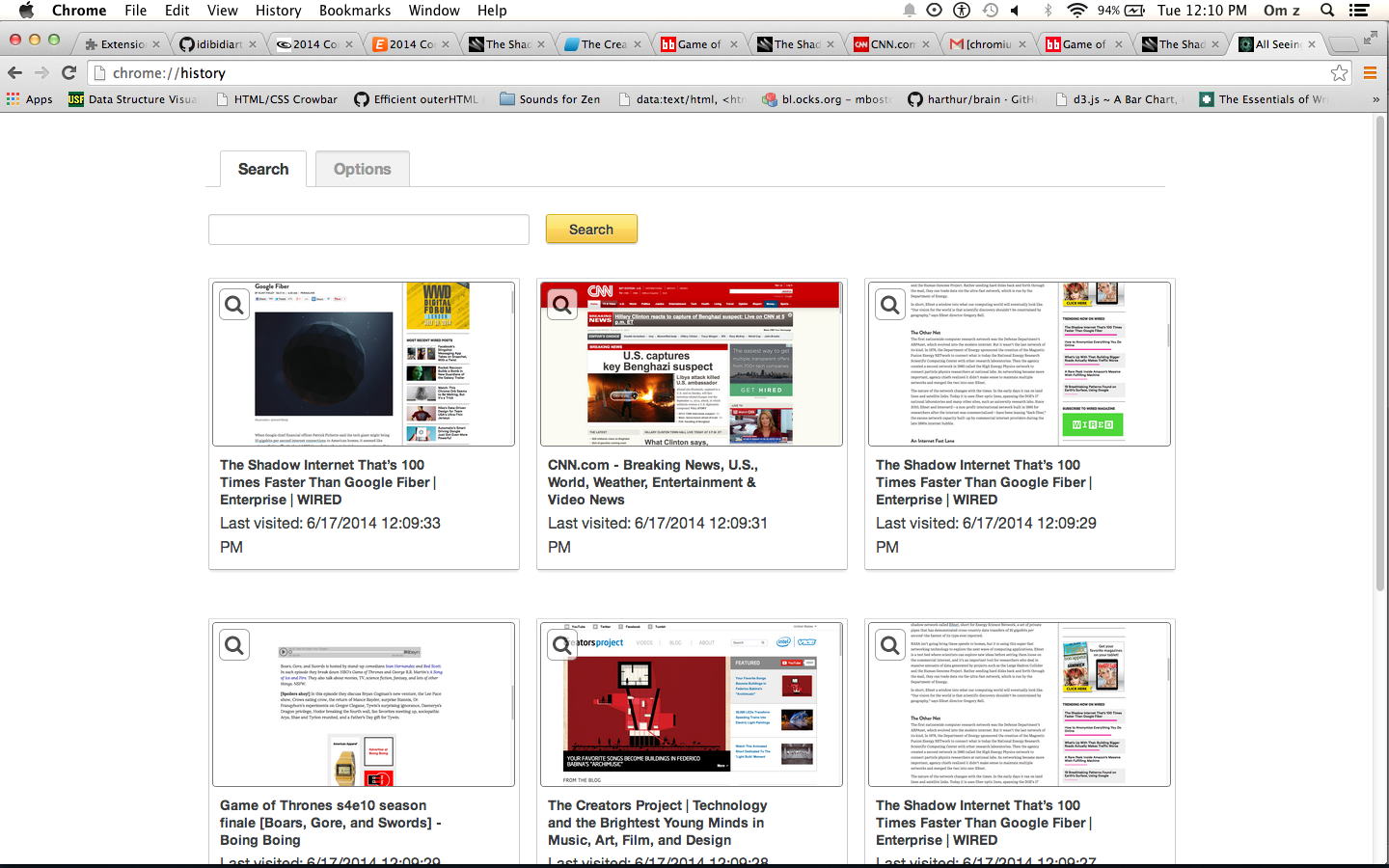This screenshot has height=868, width=1389.
Task: Close the CNN.com tab
Action: point(926,44)
